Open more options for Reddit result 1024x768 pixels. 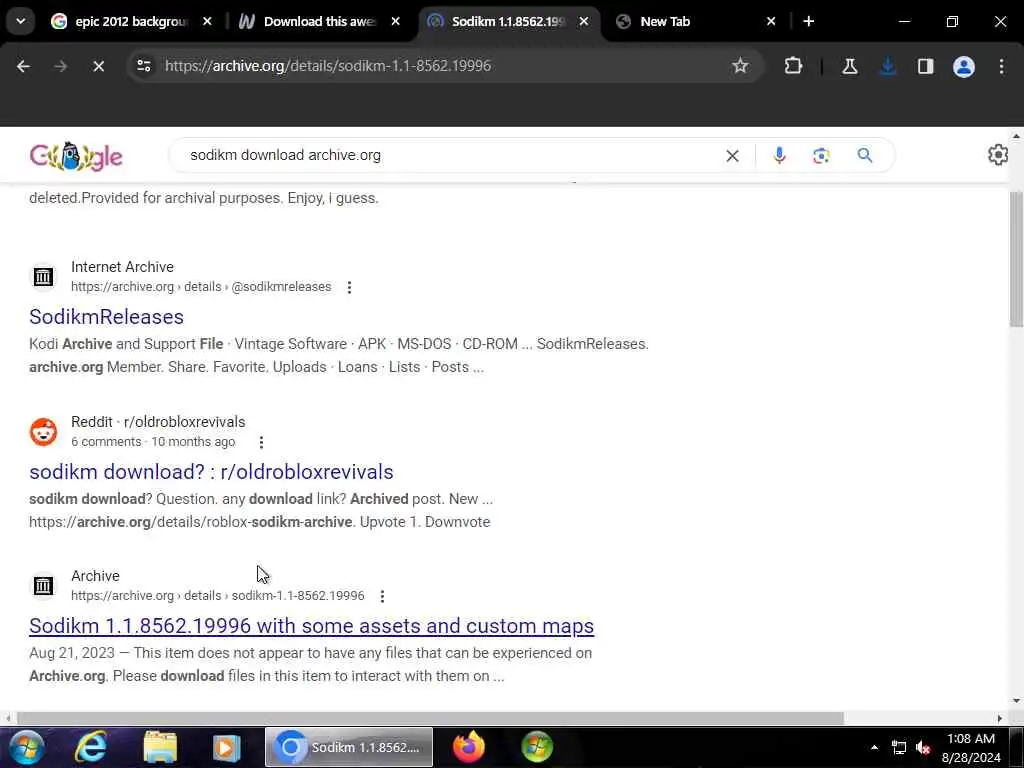[261, 442]
